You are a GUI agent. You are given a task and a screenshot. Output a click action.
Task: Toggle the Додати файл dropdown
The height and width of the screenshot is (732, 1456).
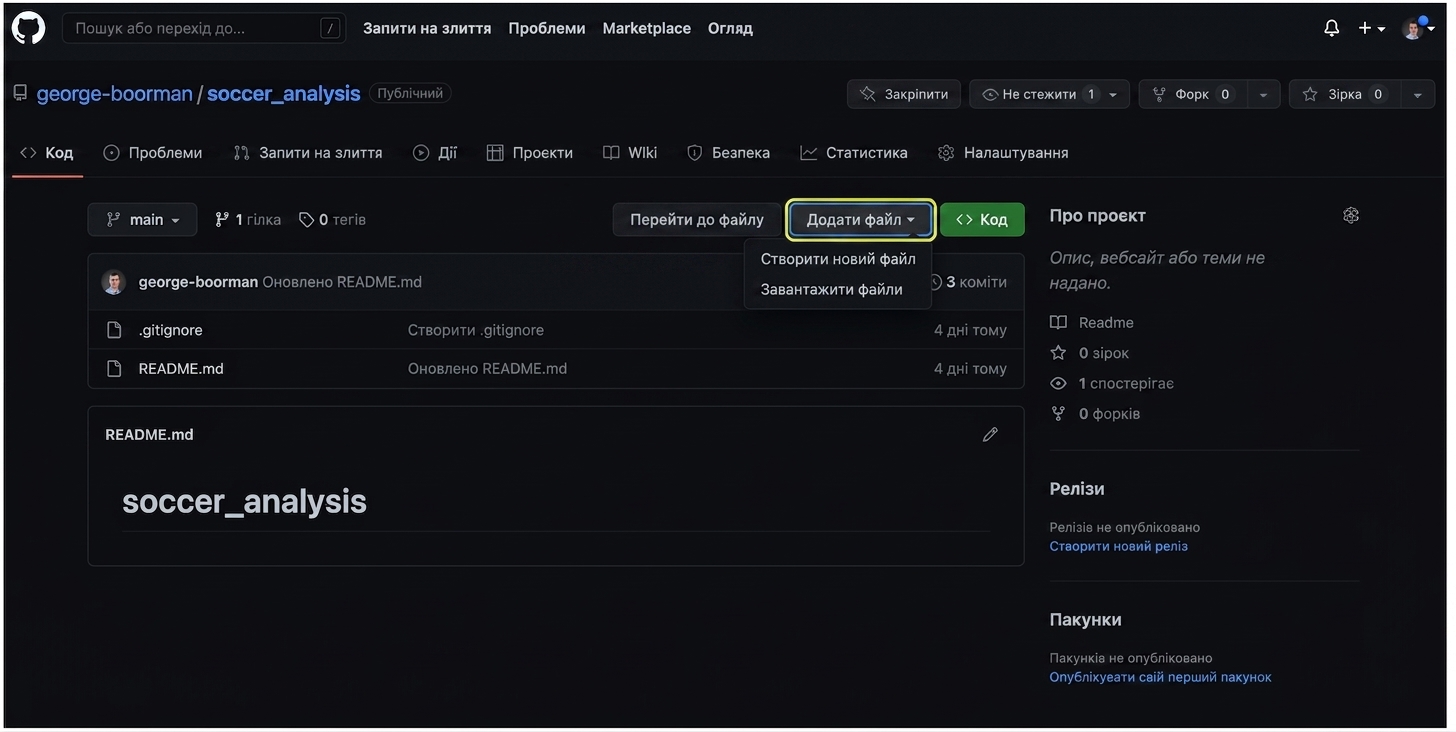(861, 220)
